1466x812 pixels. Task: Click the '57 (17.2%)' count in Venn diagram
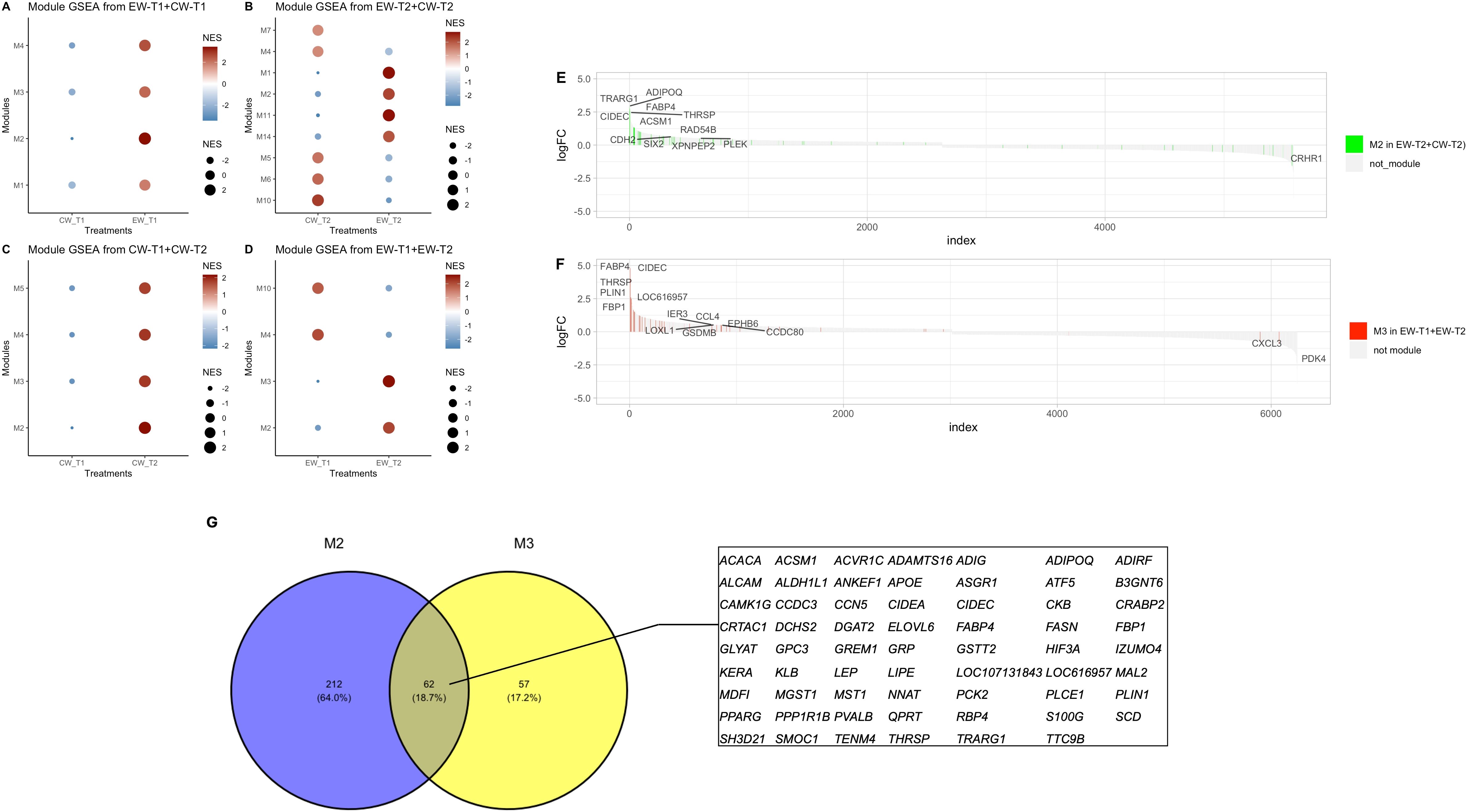point(524,691)
